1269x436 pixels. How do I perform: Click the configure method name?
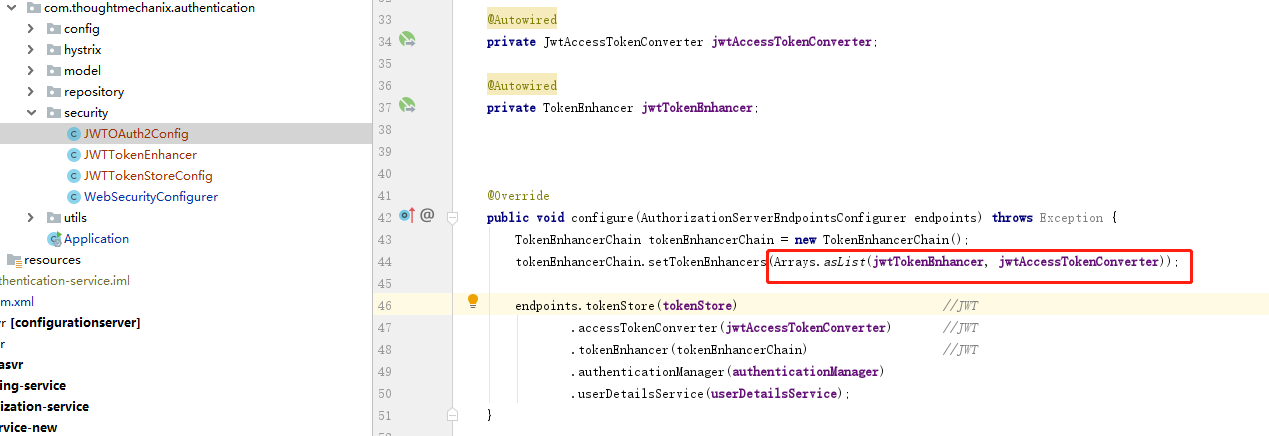click(x=603, y=218)
